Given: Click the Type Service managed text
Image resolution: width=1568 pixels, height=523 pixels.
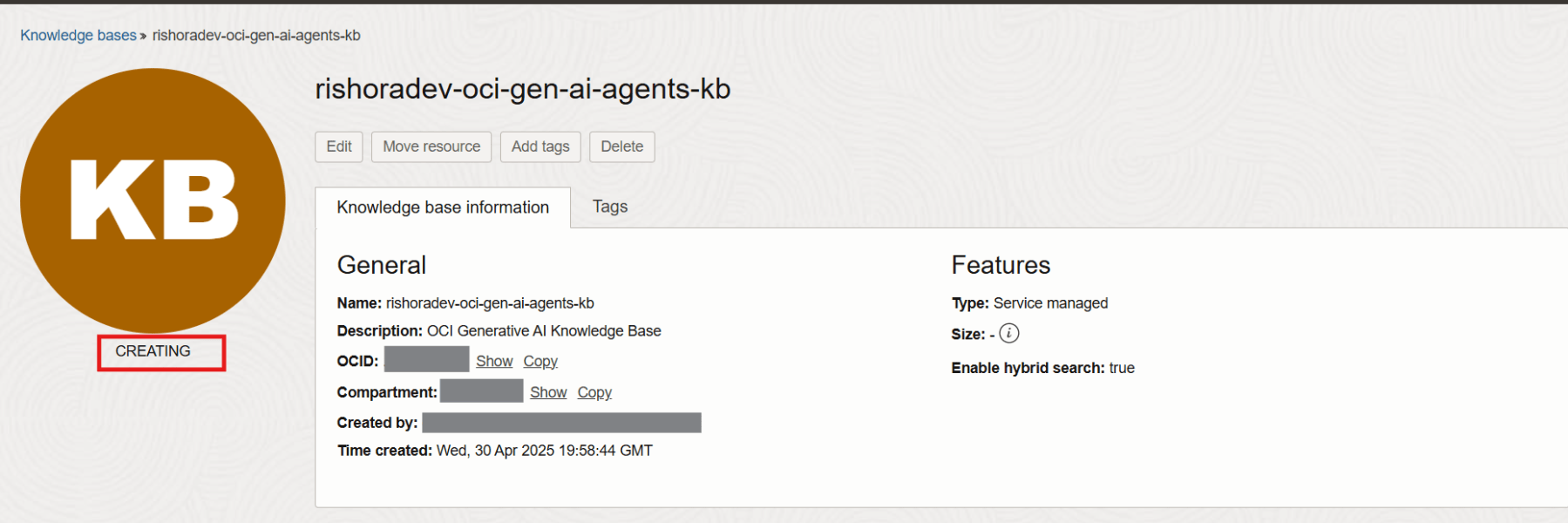Looking at the screenshot, I should (1050, 303).
